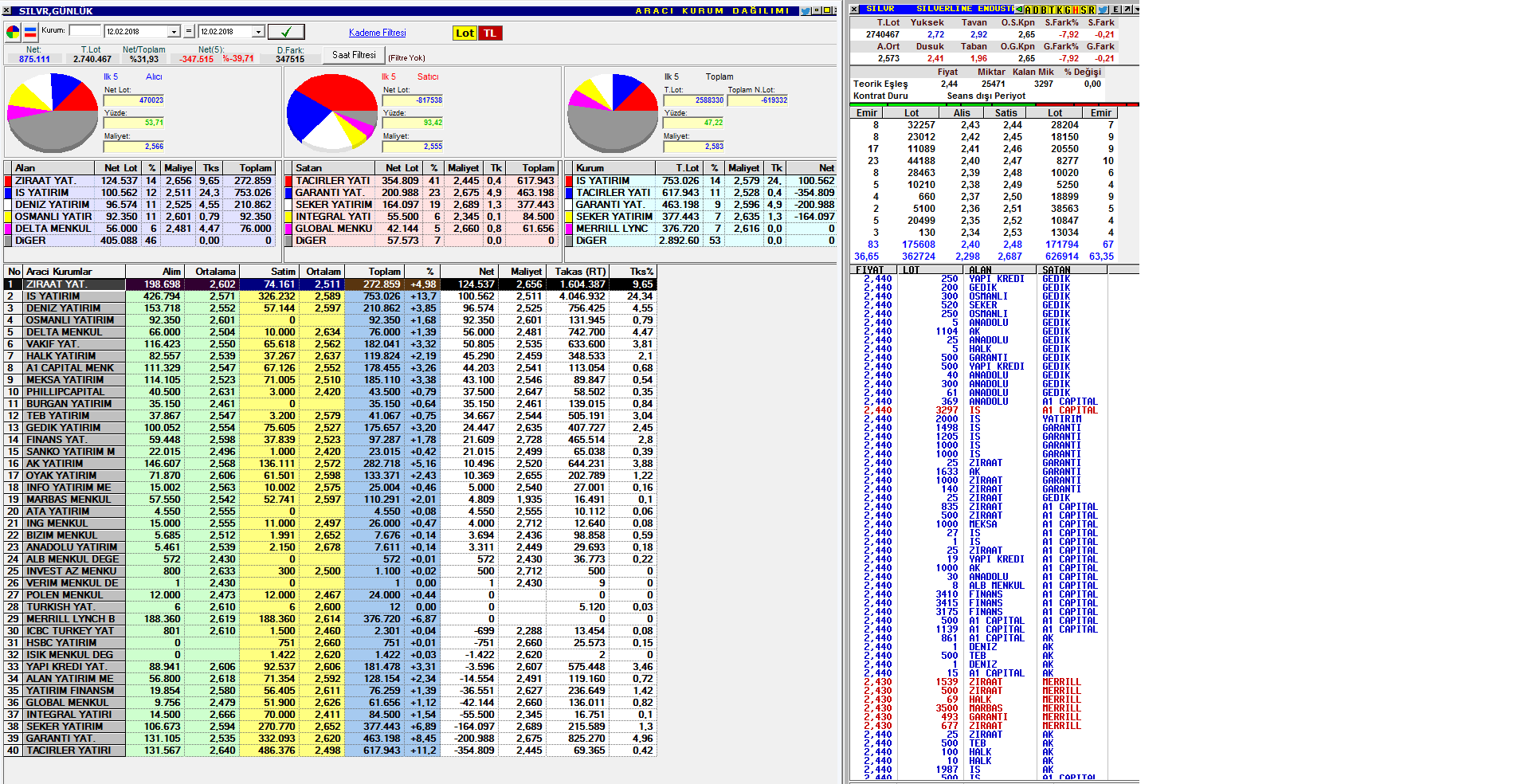Click the yellow A button in SILVR toolbar
Viewport: 1525px width, 784px height.
pyautogui.click(x=1027, y=10)
